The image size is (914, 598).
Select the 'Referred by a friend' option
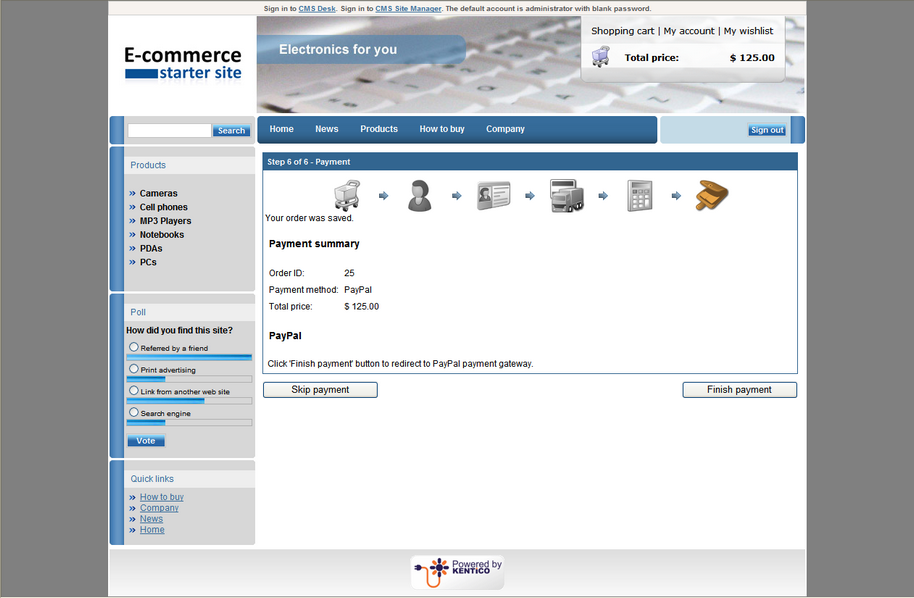point(134,347)
